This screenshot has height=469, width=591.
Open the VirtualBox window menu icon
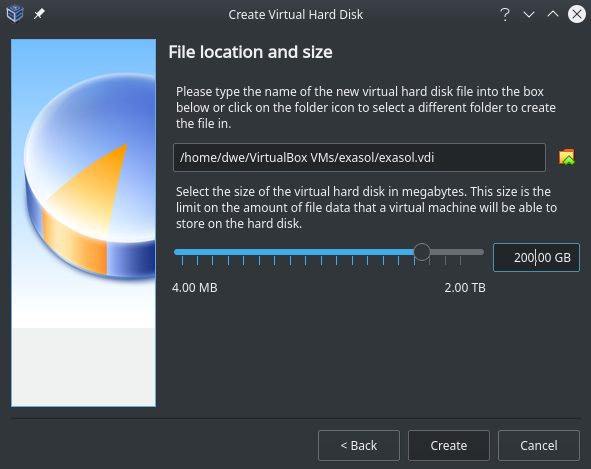tap(15, 14)
